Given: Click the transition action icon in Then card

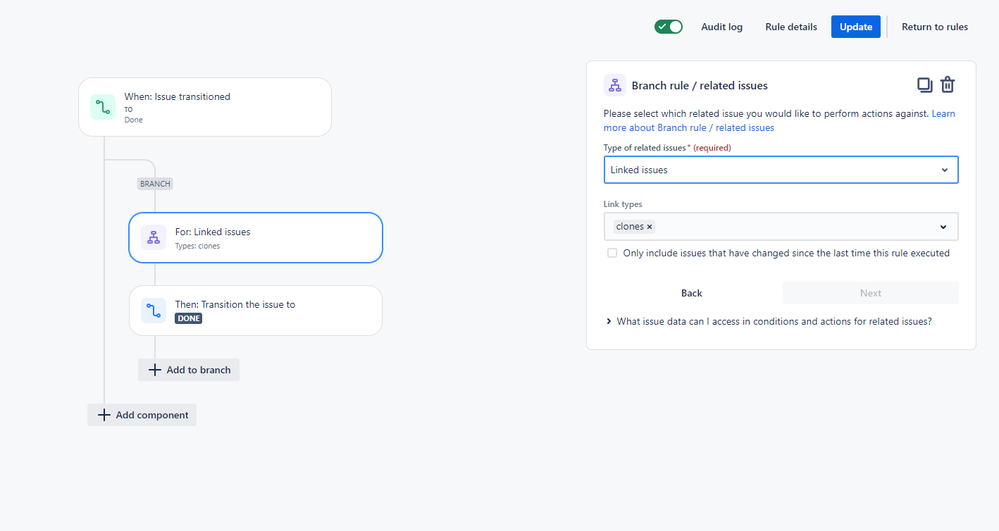Looking at the screenshot, I should click(x=153, y=311).
